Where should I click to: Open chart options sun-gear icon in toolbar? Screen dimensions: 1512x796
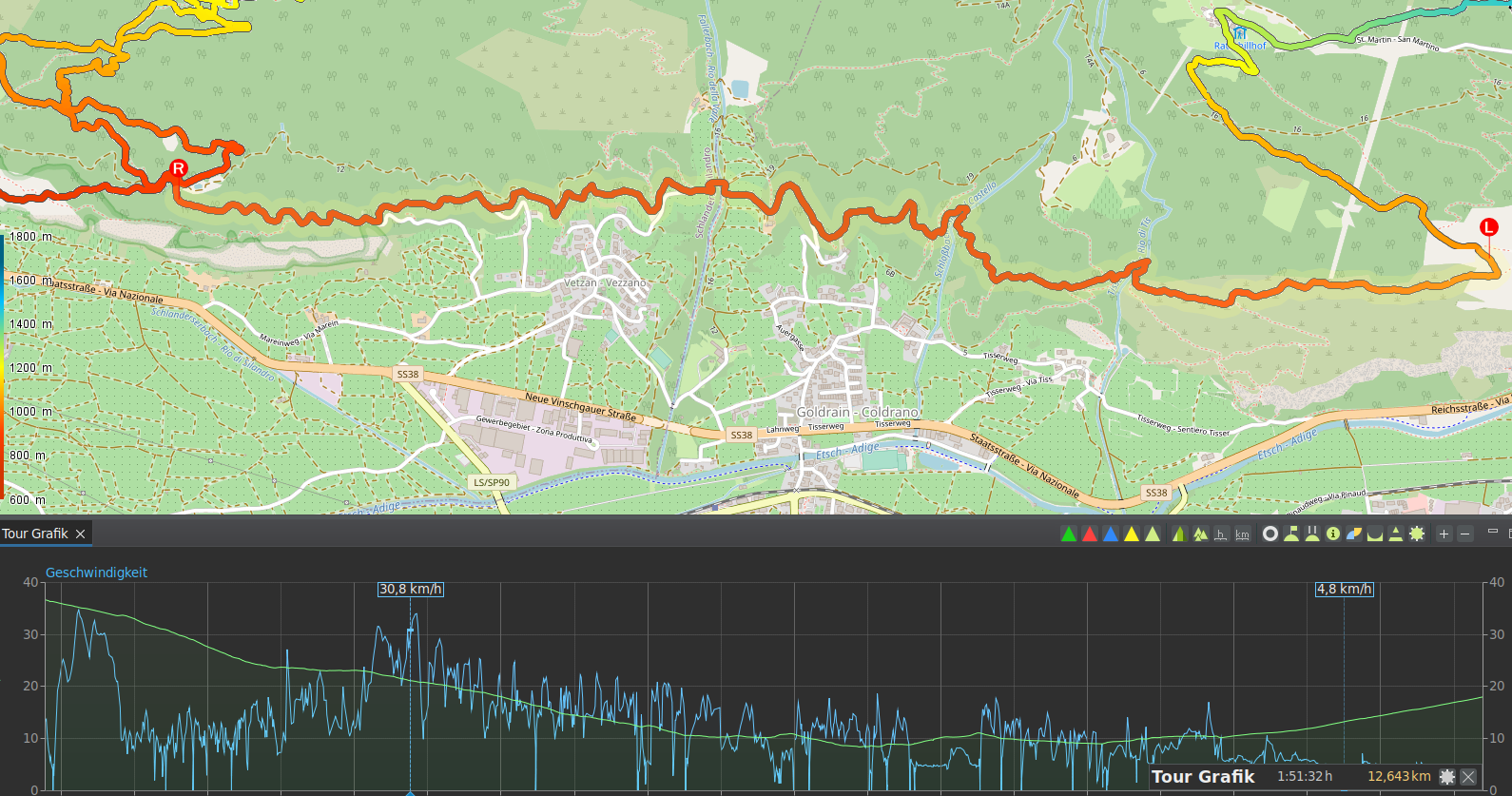(x=1417, y=534)
